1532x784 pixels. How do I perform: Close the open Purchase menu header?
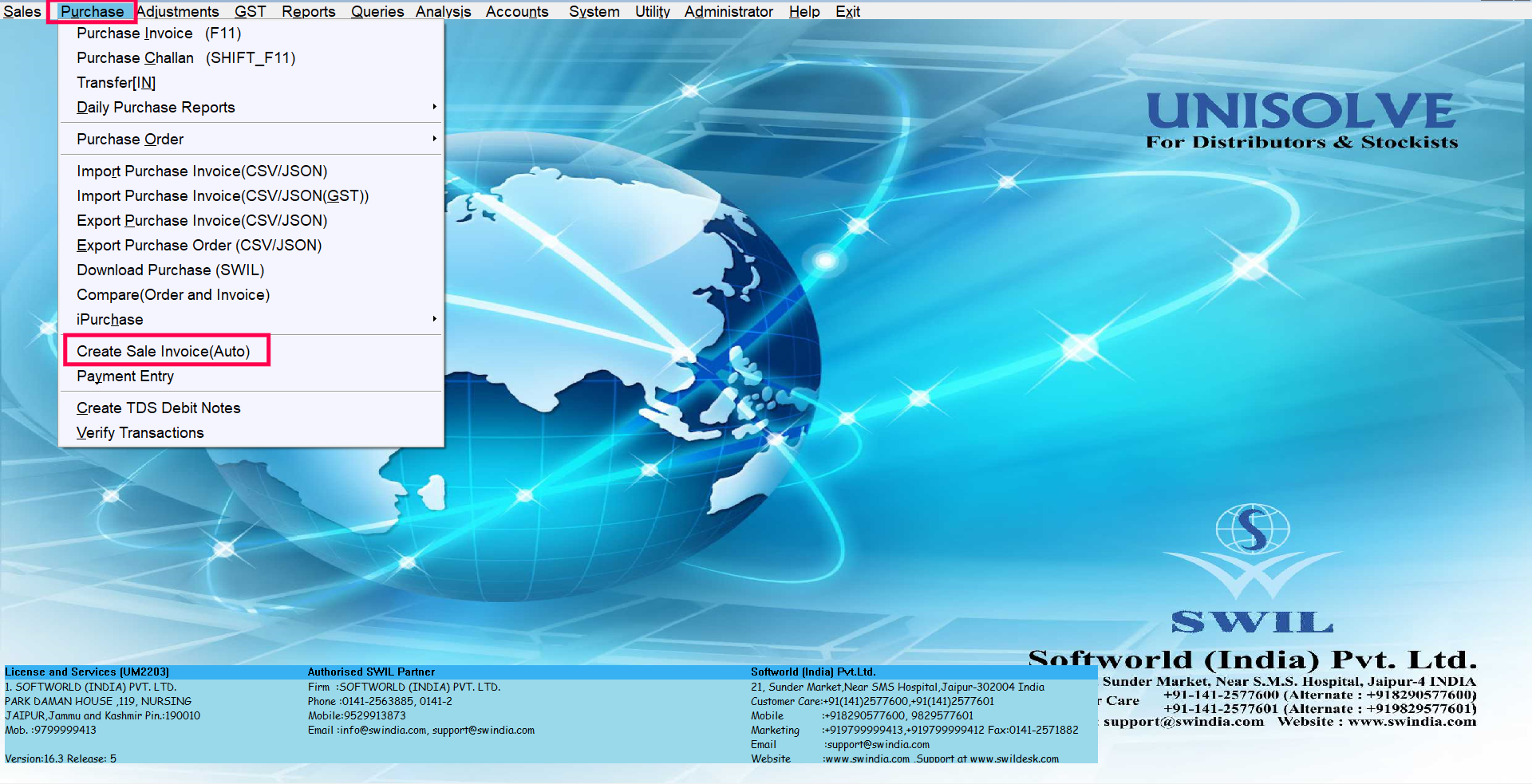(93, 11)
